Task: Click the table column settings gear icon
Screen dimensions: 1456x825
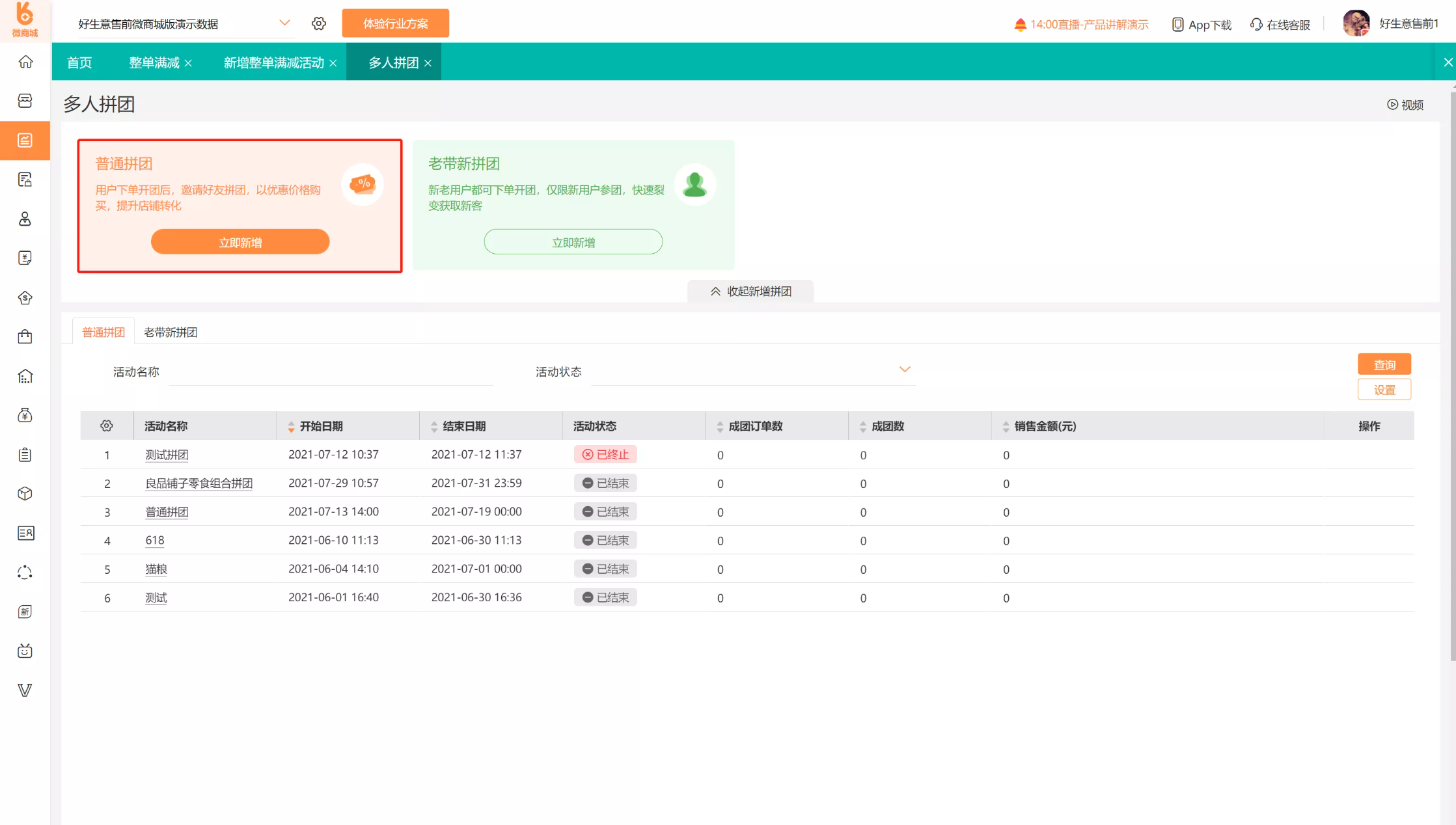Action: tap(107, 426)
